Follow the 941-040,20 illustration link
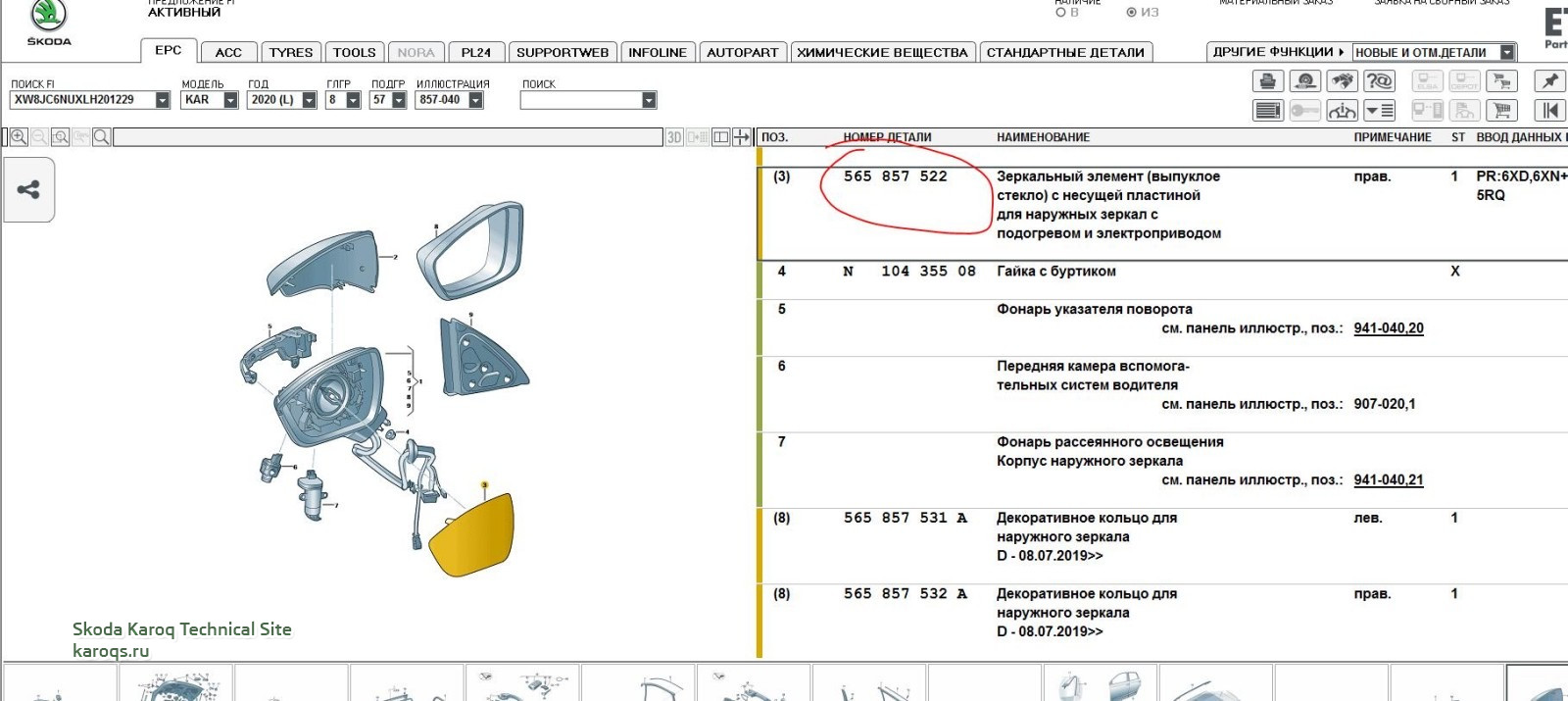 pyautogui.click(x=1388, y=328)
